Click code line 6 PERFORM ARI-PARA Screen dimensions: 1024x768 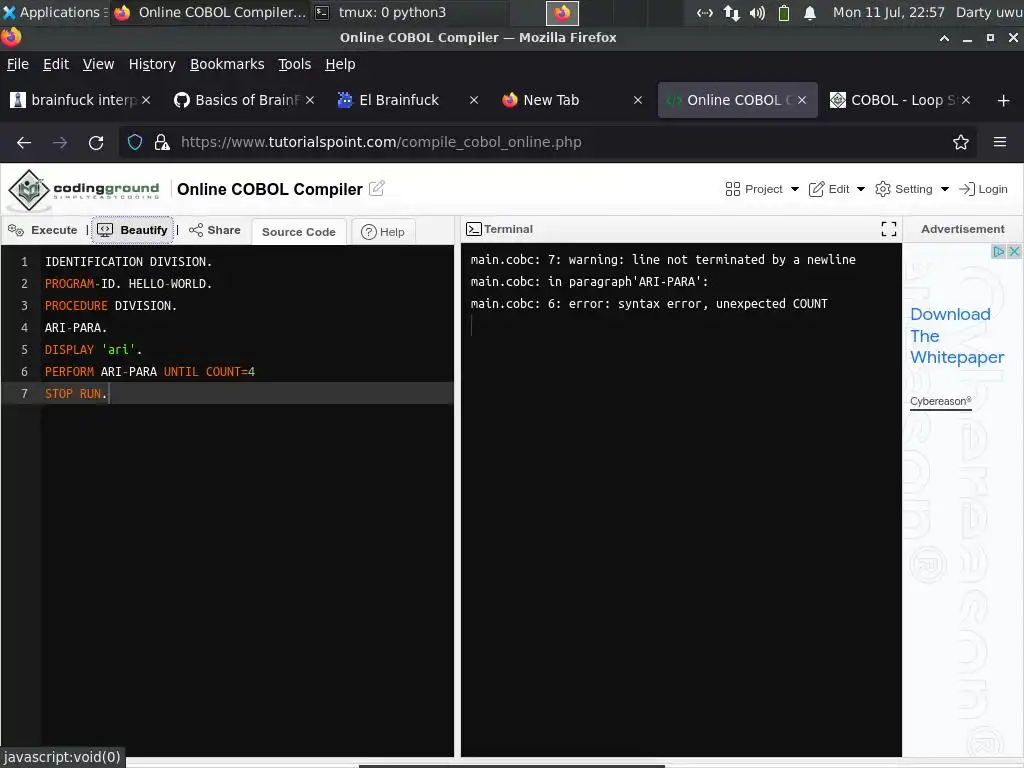150,372
